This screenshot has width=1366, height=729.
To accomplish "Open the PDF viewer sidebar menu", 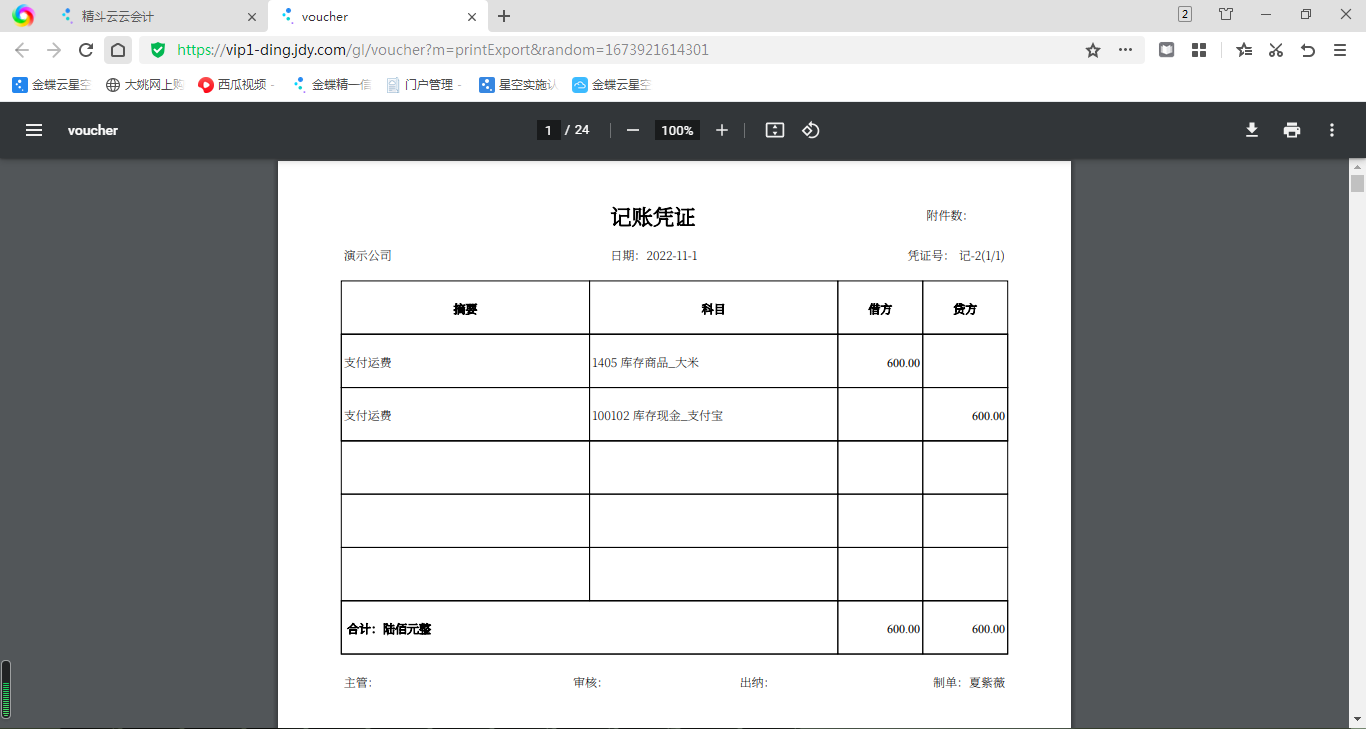I will coord(34,130).
